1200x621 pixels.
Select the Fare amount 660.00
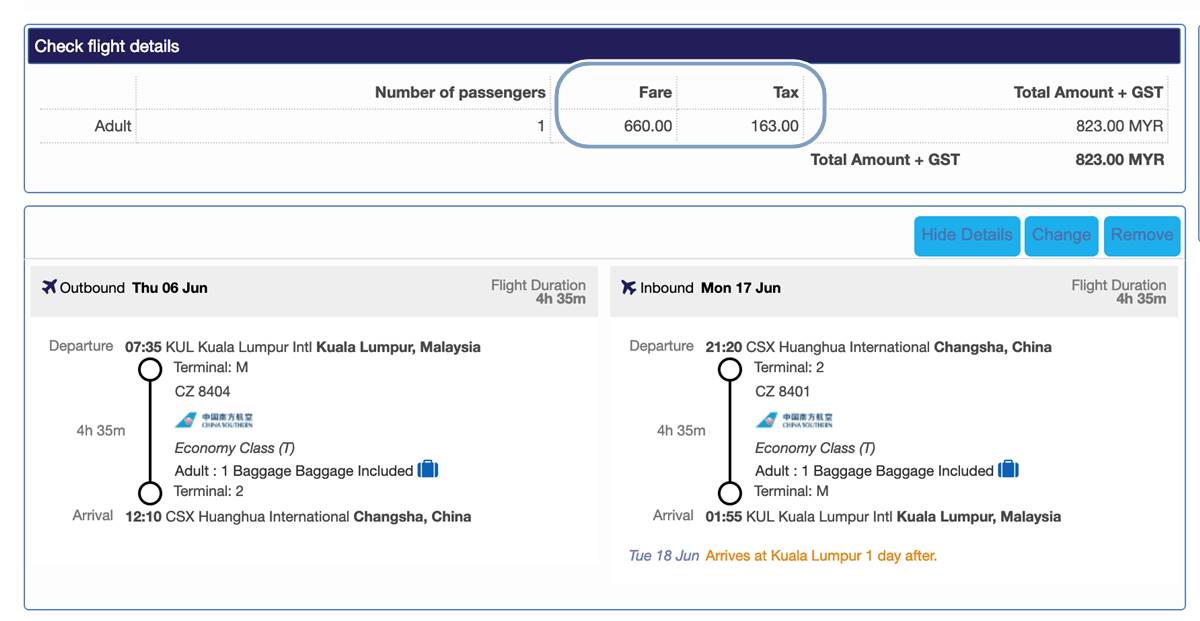click(648, 126)
